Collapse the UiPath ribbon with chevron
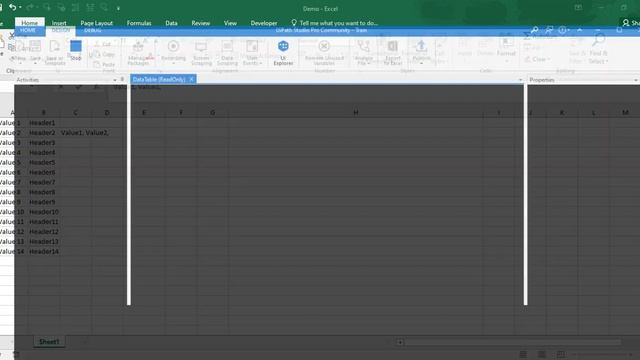640x360 pixels. (580, 30)
